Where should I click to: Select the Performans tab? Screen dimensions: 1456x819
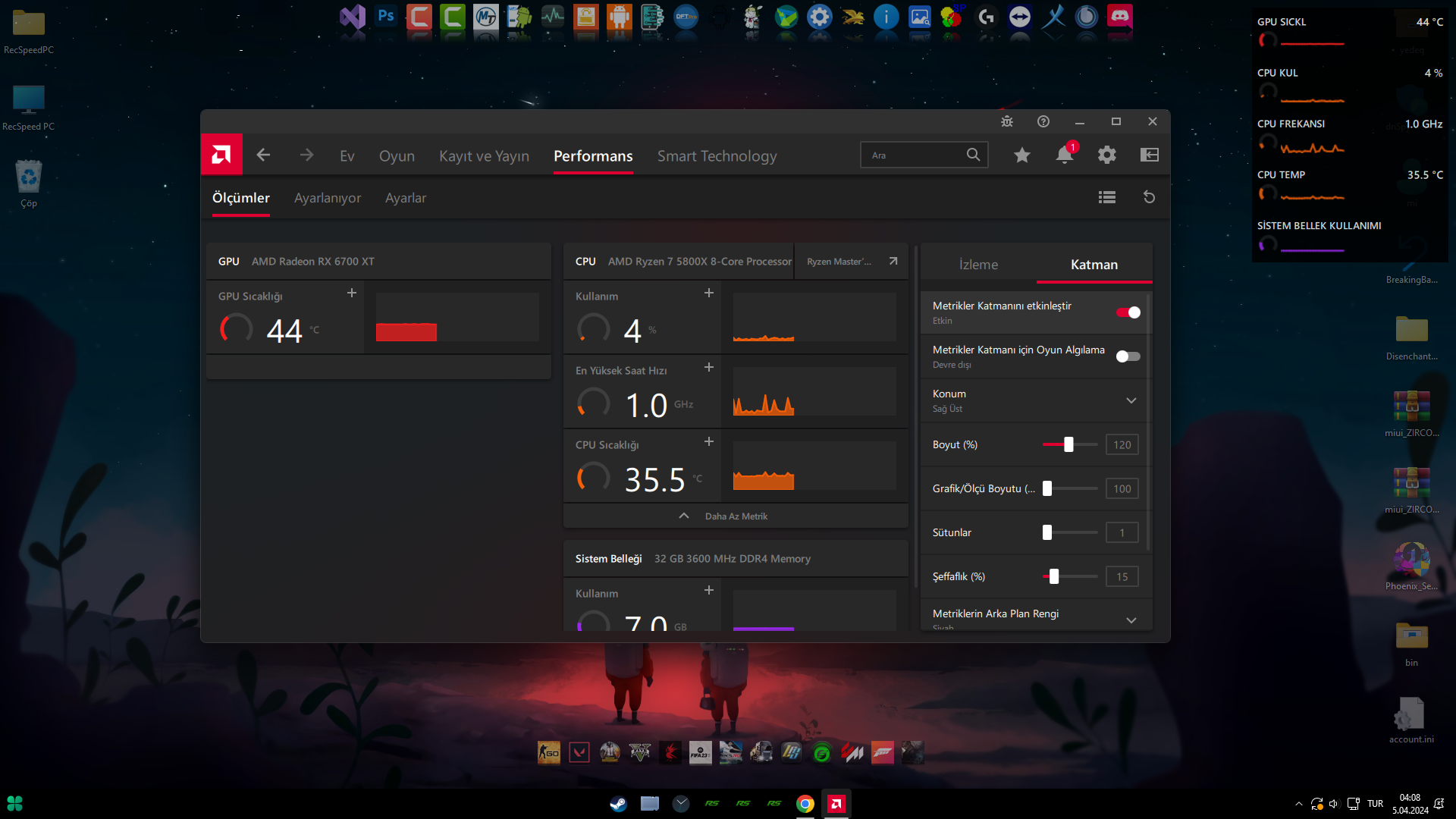pos(593,155)
